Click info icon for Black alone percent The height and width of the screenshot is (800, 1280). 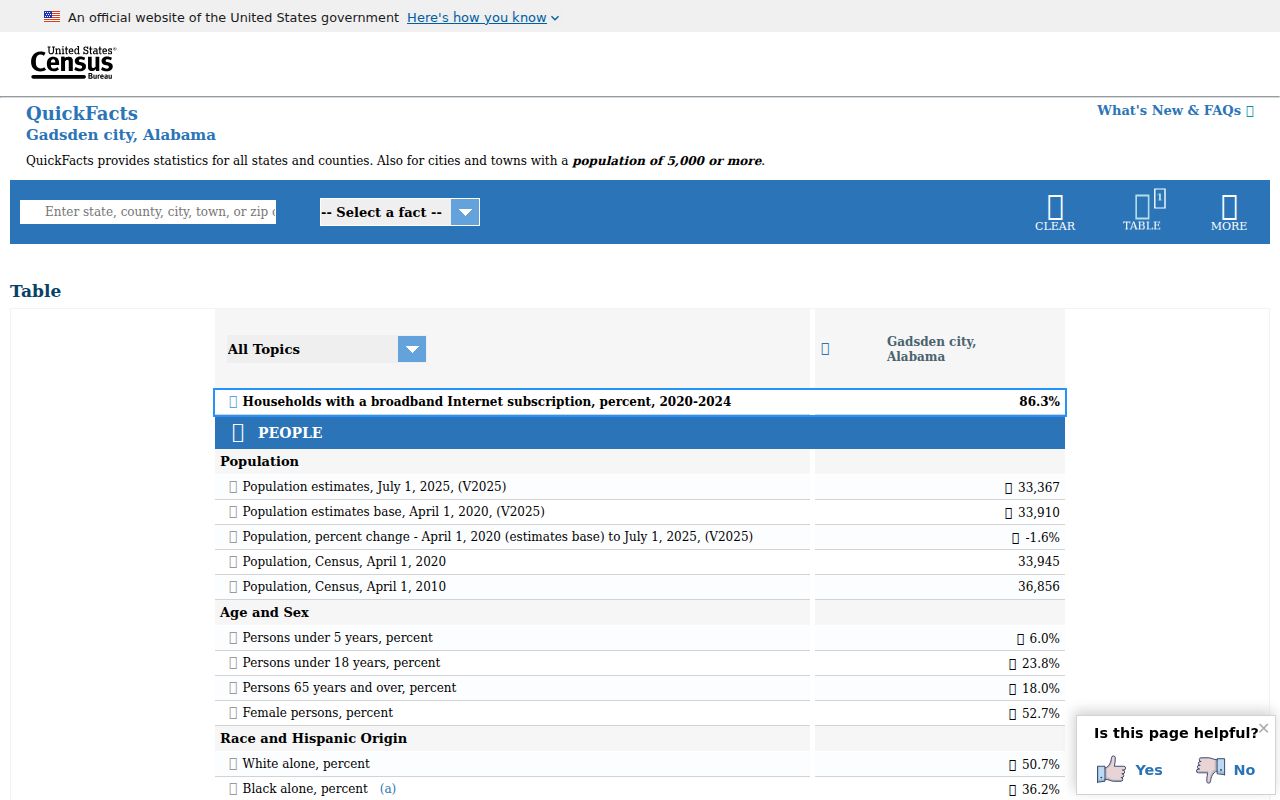pyautogui.click(x=233, y=789)
